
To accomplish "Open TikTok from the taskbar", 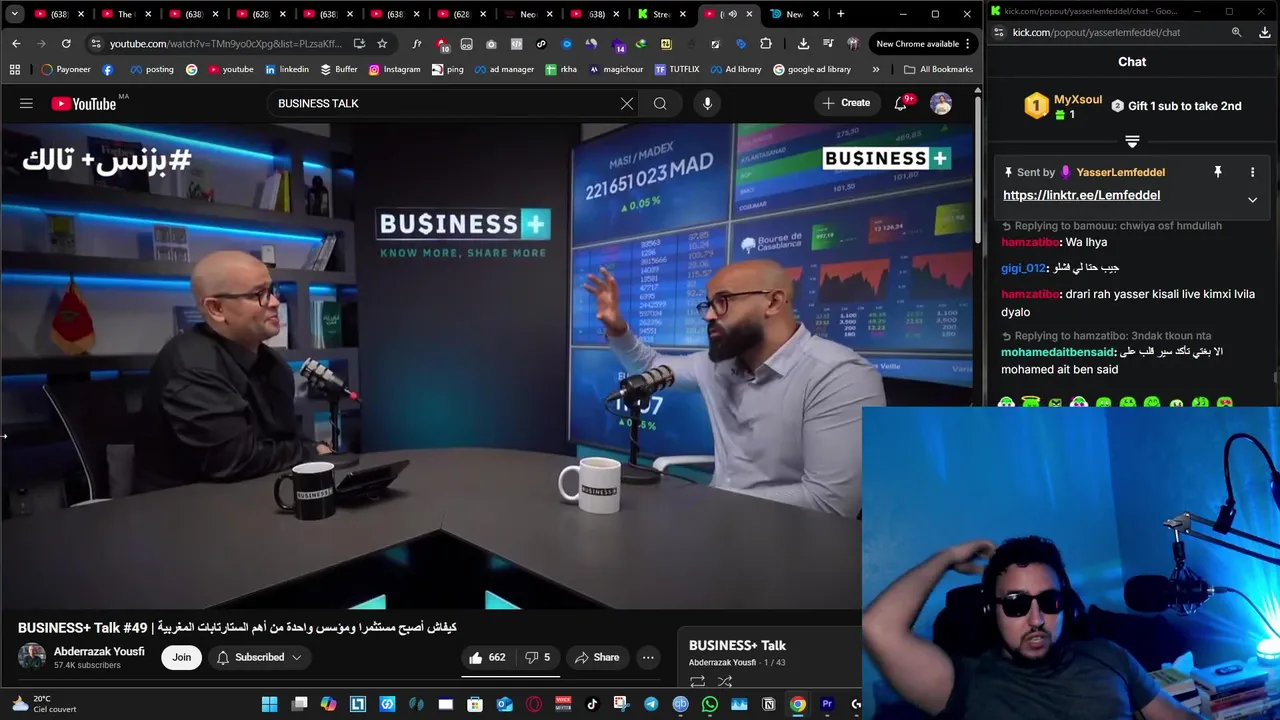I will pyautogui.click(x=592, y=705).
